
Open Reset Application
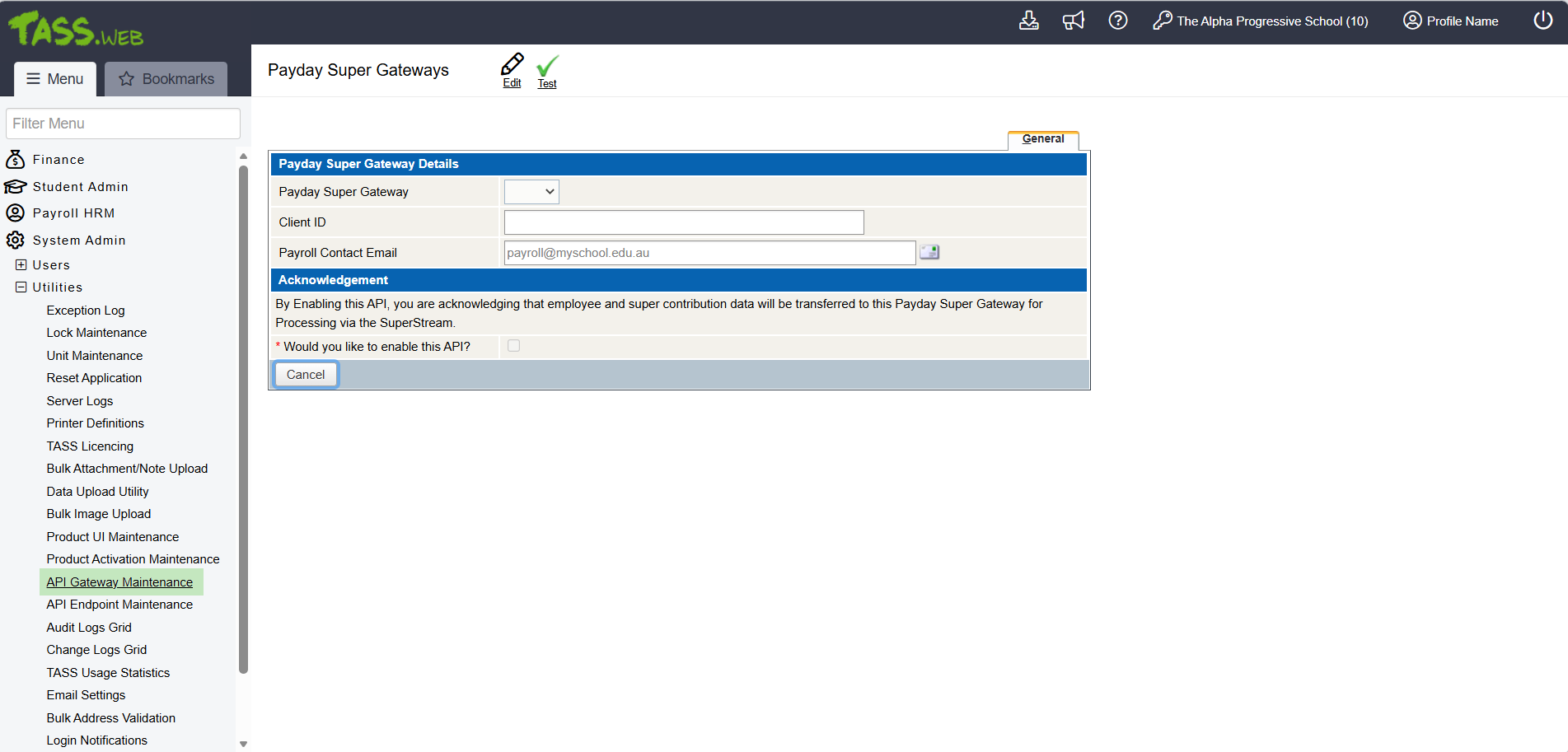pyautogui.click(x=94, y=378)
